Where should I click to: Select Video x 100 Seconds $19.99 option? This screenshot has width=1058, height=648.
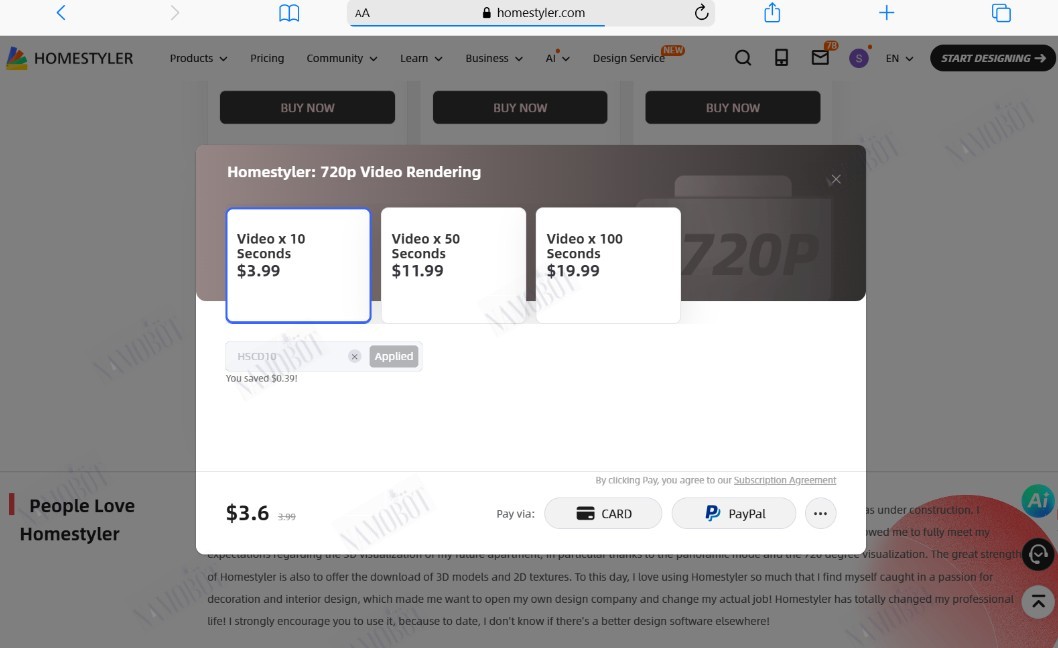pyautogui.click(x=608, y=265)
